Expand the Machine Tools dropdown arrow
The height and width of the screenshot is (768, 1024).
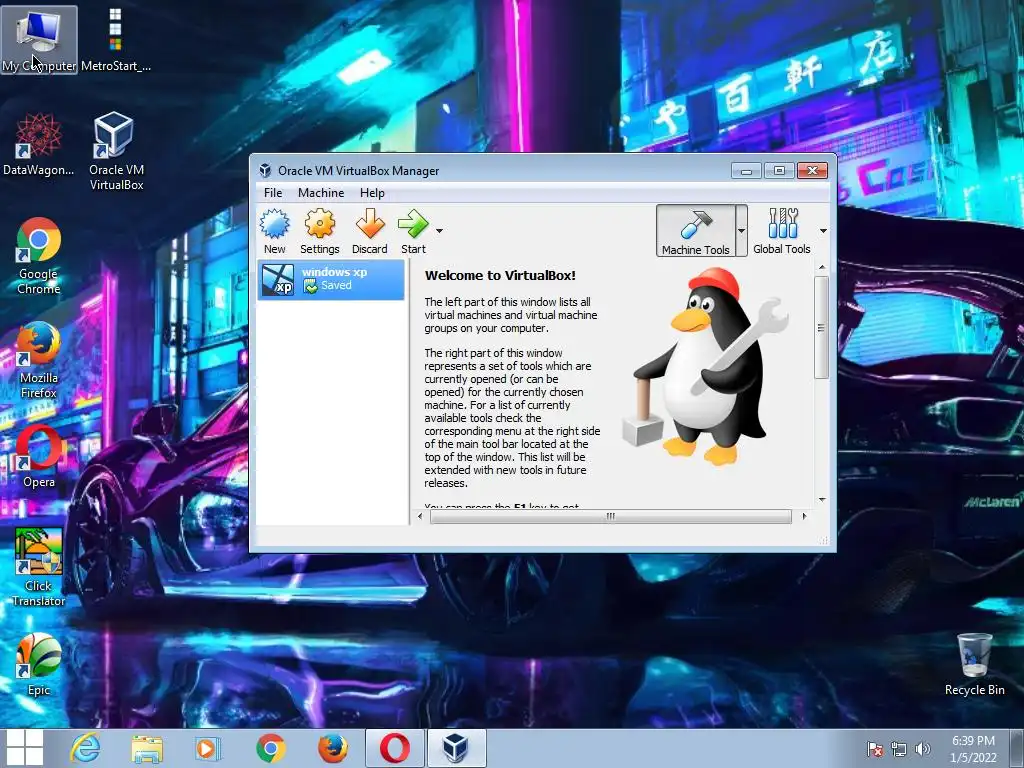(x=741, y=231)
